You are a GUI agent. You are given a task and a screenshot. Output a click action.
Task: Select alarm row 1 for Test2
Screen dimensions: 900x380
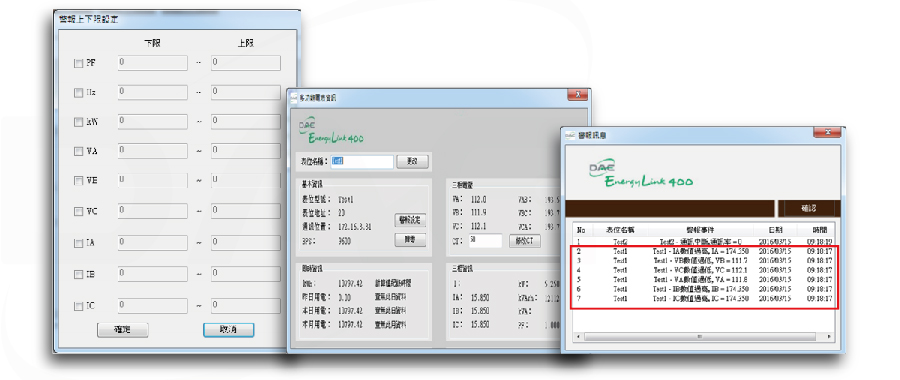pos(704,242)
